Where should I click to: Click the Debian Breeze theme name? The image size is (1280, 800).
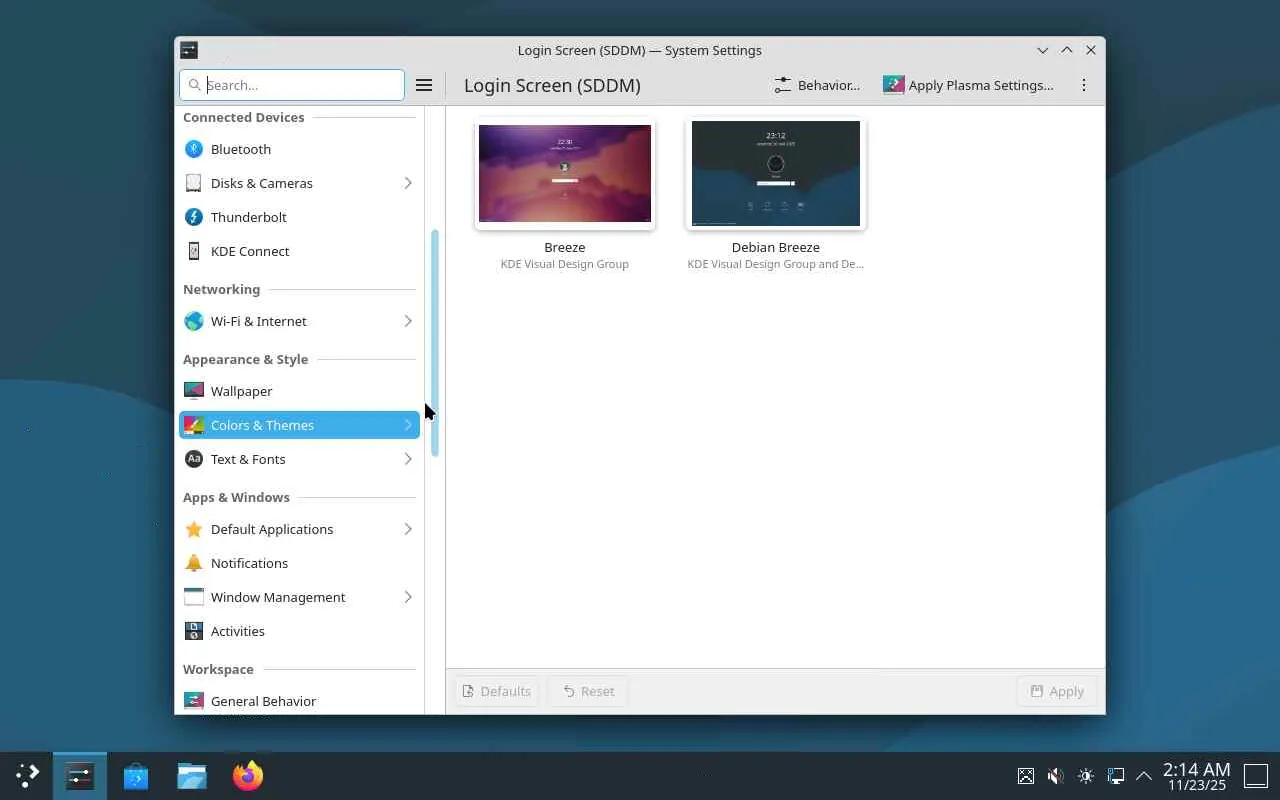click(776, 247)
